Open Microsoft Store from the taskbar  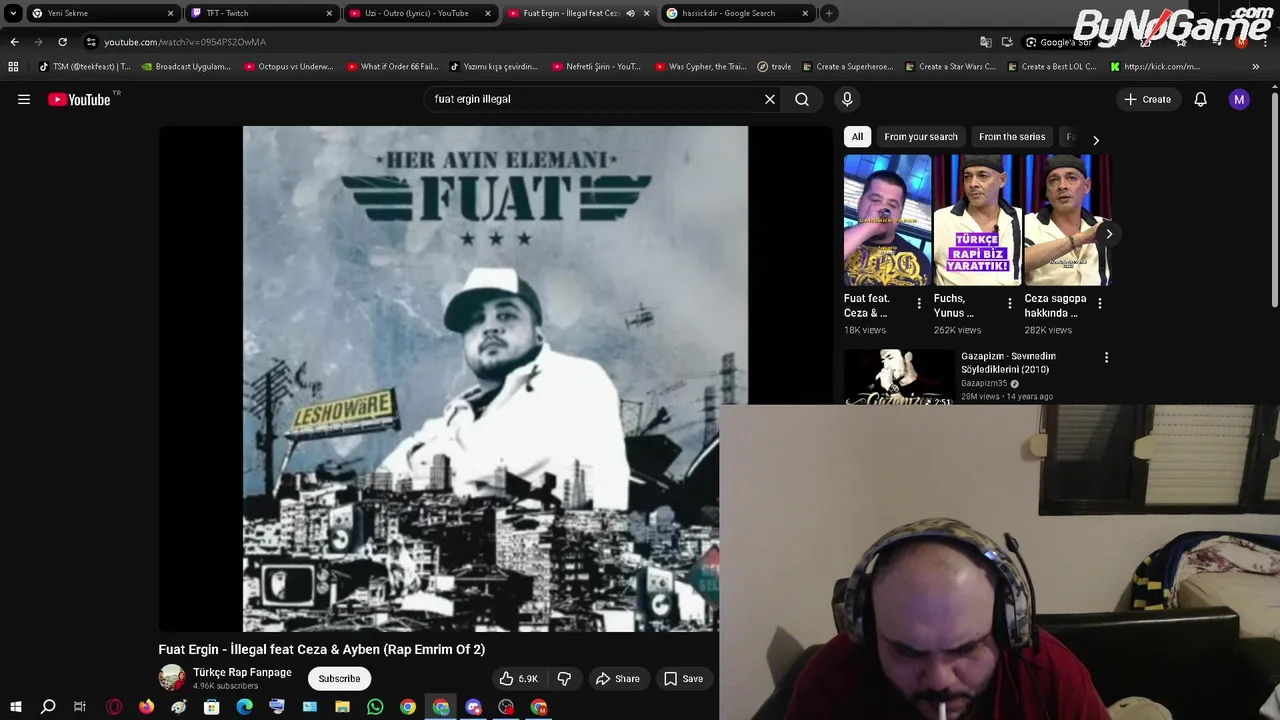click(211, 707)
